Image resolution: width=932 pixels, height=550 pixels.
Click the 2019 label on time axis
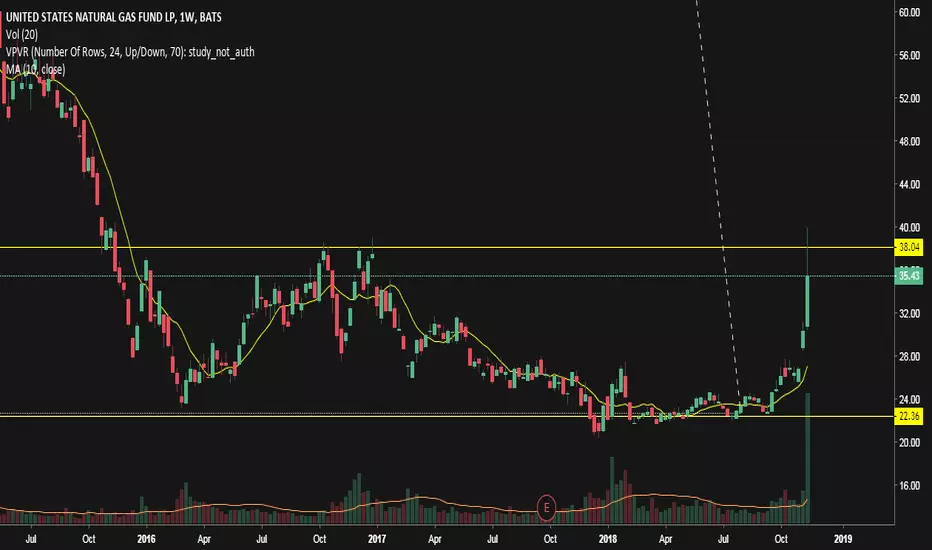point(843,539)
